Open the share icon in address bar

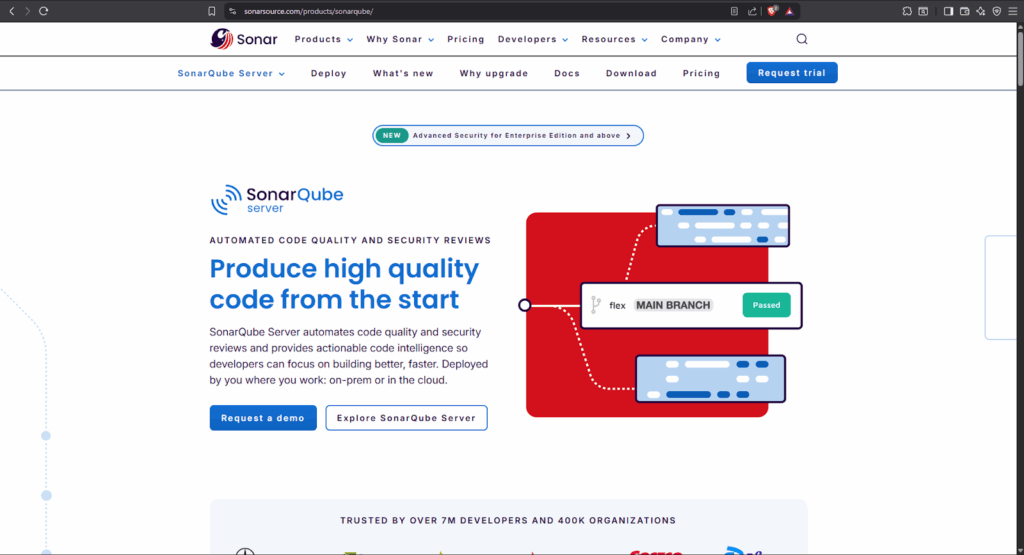(752, 11)
